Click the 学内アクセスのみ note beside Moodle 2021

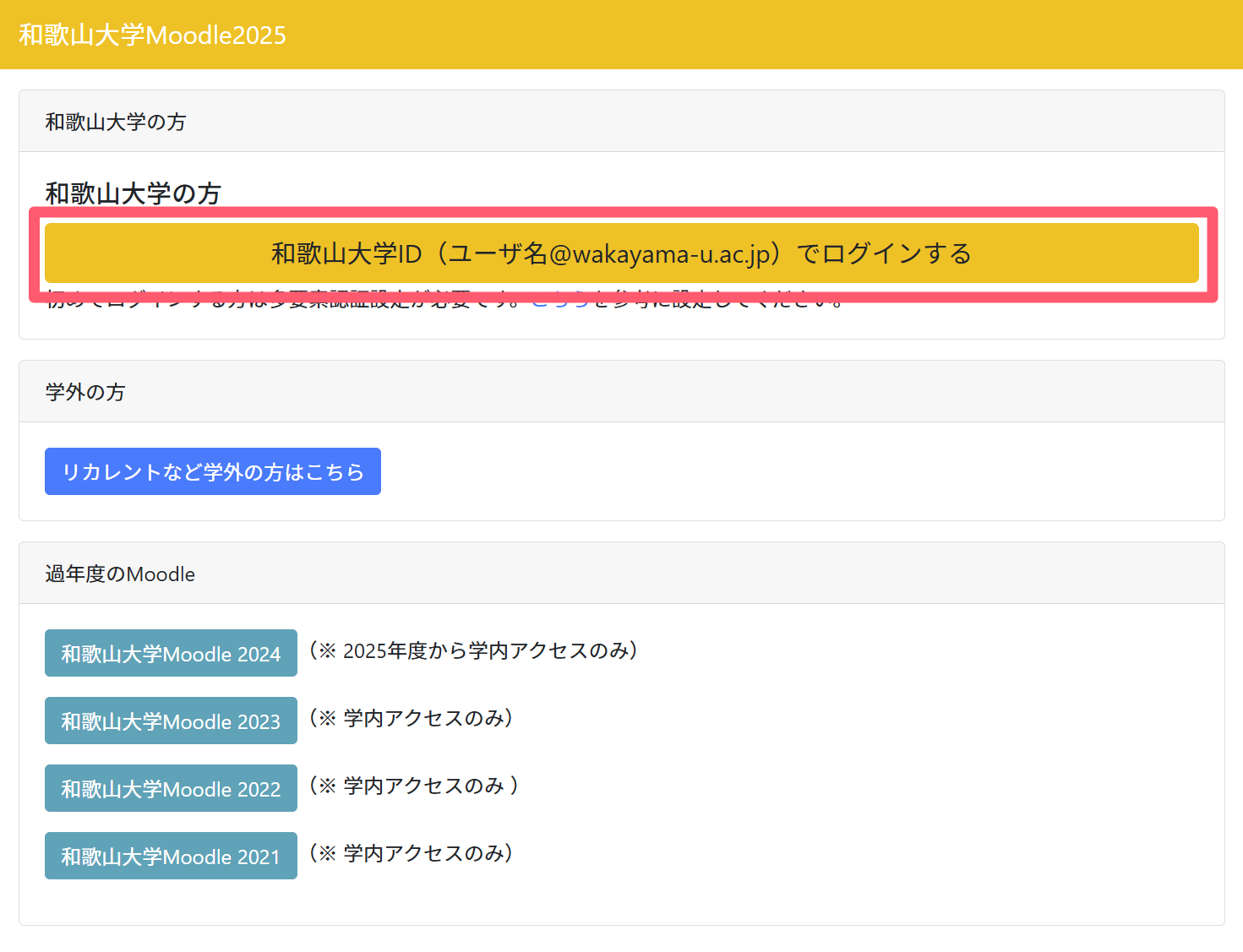coord(412,853)
